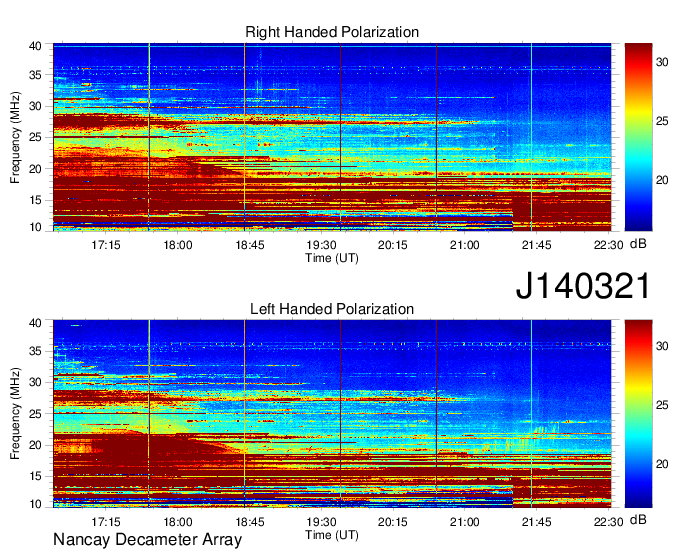Click the 20:15 time tick of top plot
680x552 pixels.
tap(392, 245)
